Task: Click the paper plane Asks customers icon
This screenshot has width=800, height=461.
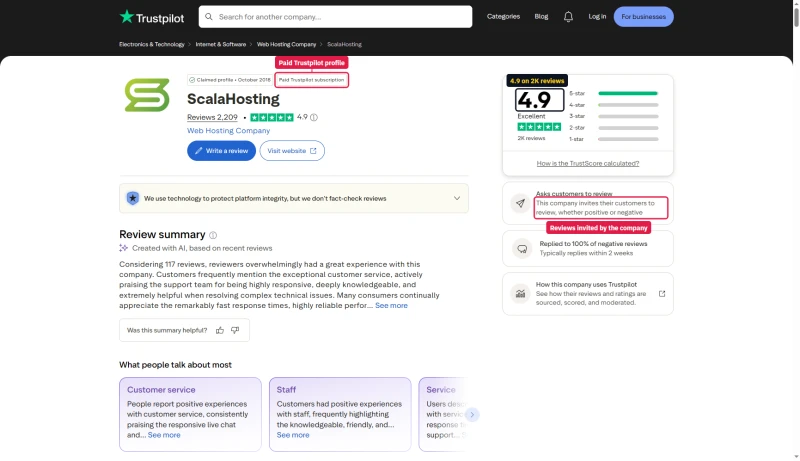Action: point(520,203)
